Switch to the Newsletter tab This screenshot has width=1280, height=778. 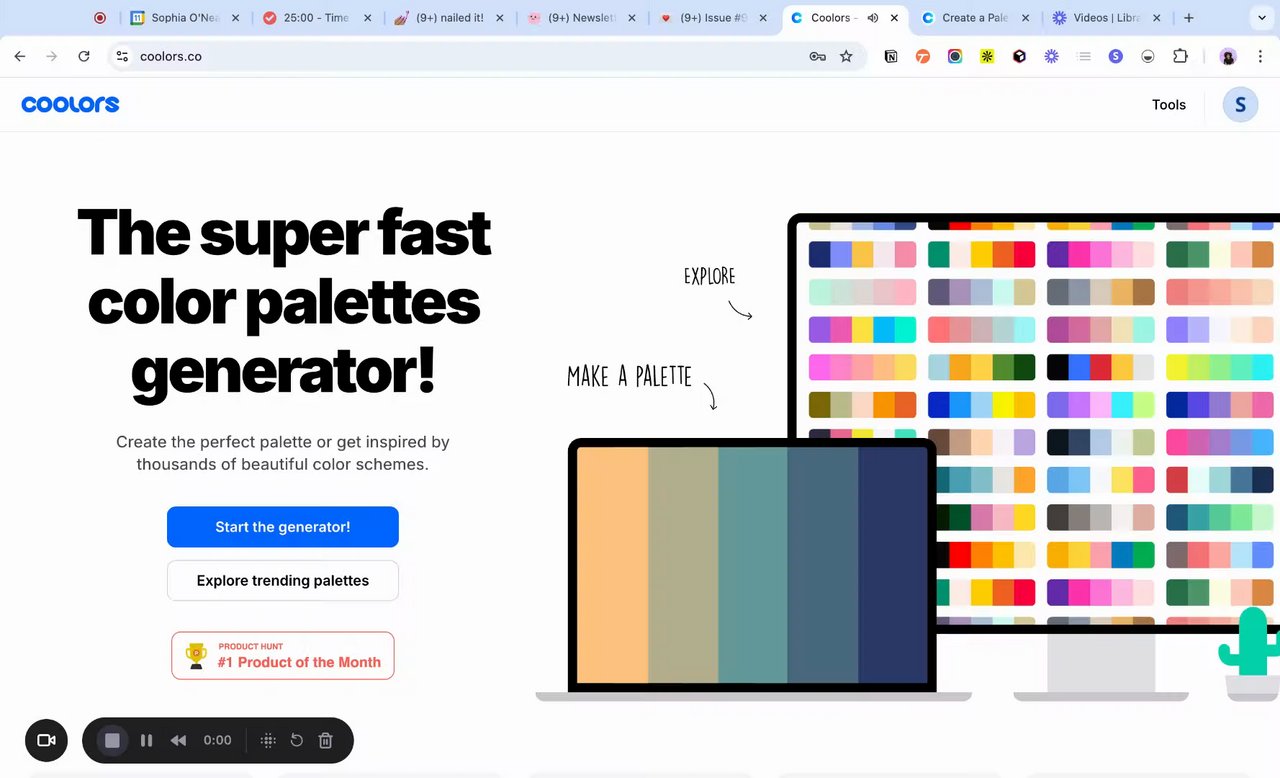[582, 18]
